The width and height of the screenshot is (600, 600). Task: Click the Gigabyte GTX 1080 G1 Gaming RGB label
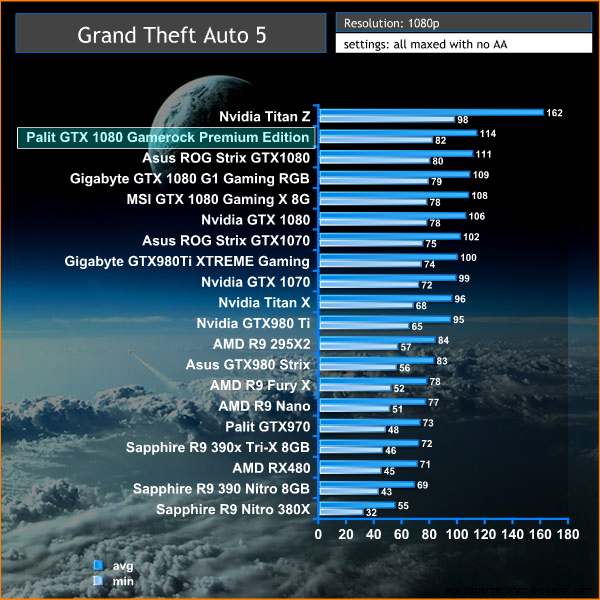click(190, 179)
